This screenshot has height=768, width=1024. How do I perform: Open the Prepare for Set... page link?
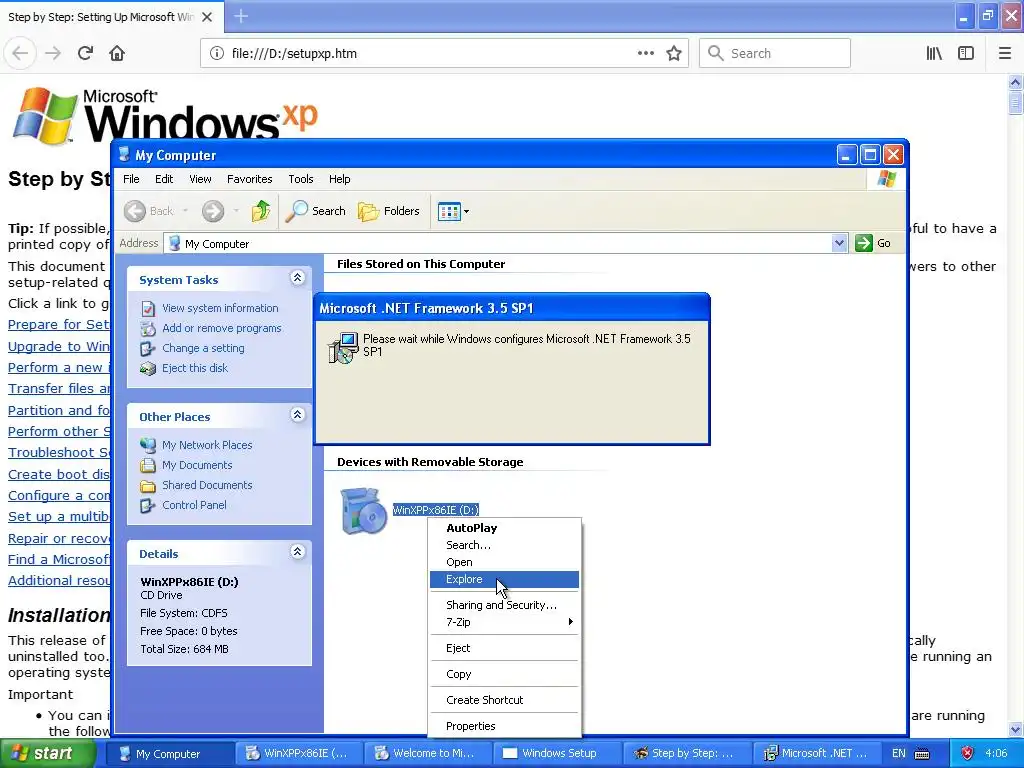point(59,325)
